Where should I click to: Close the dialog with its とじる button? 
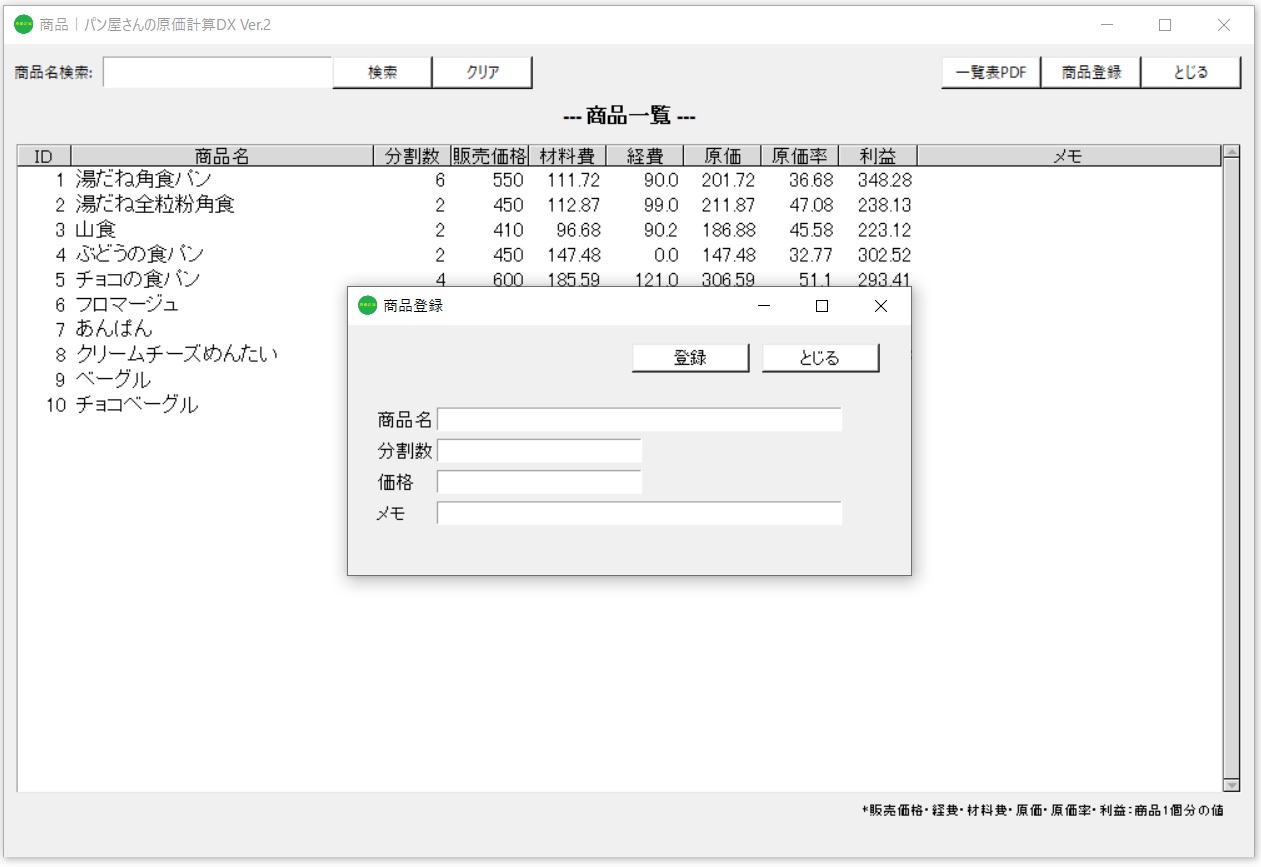820,357
